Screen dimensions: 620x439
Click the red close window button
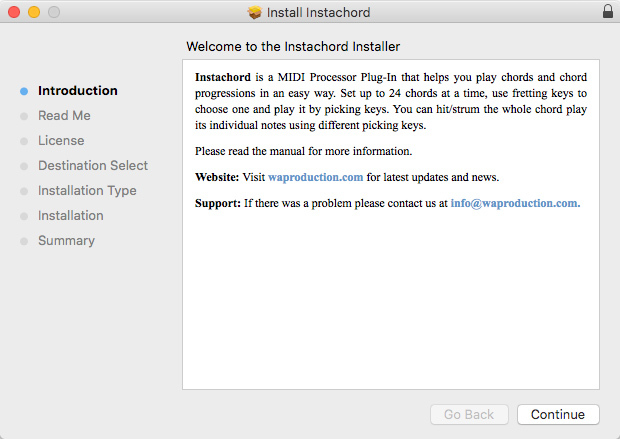(x=13, y=13)
